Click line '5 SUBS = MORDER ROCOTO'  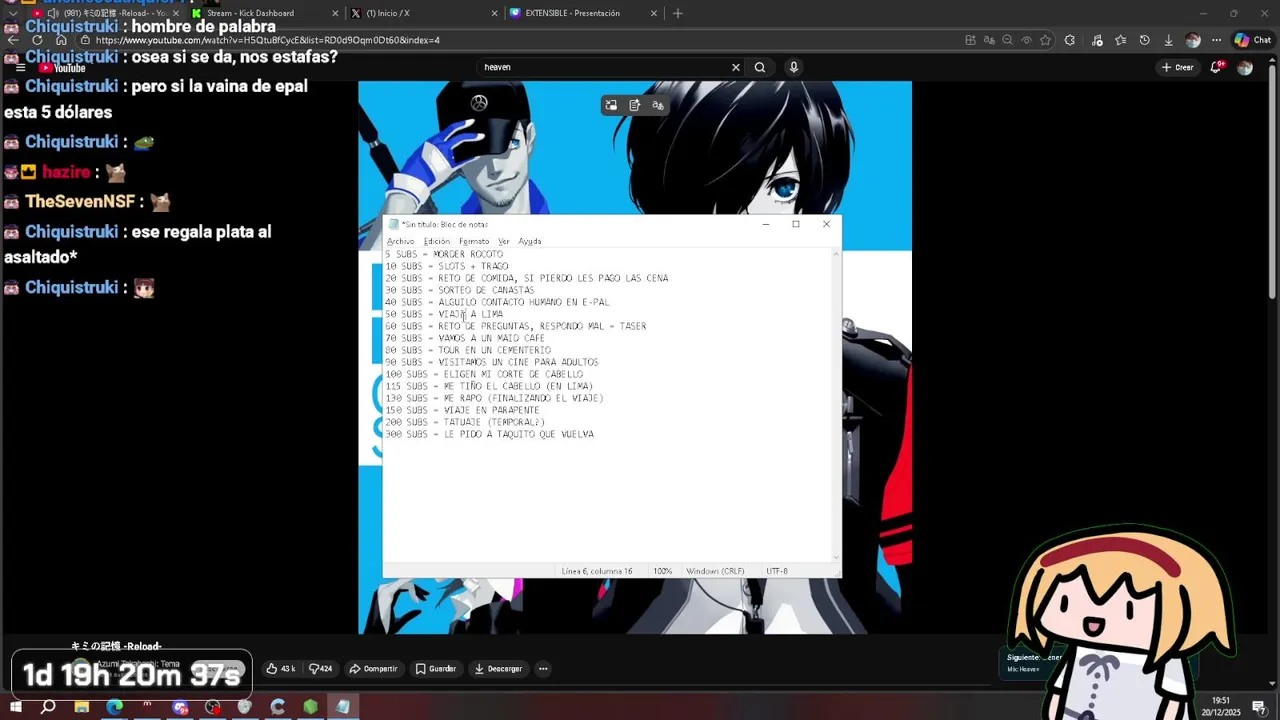pos(444,254)
